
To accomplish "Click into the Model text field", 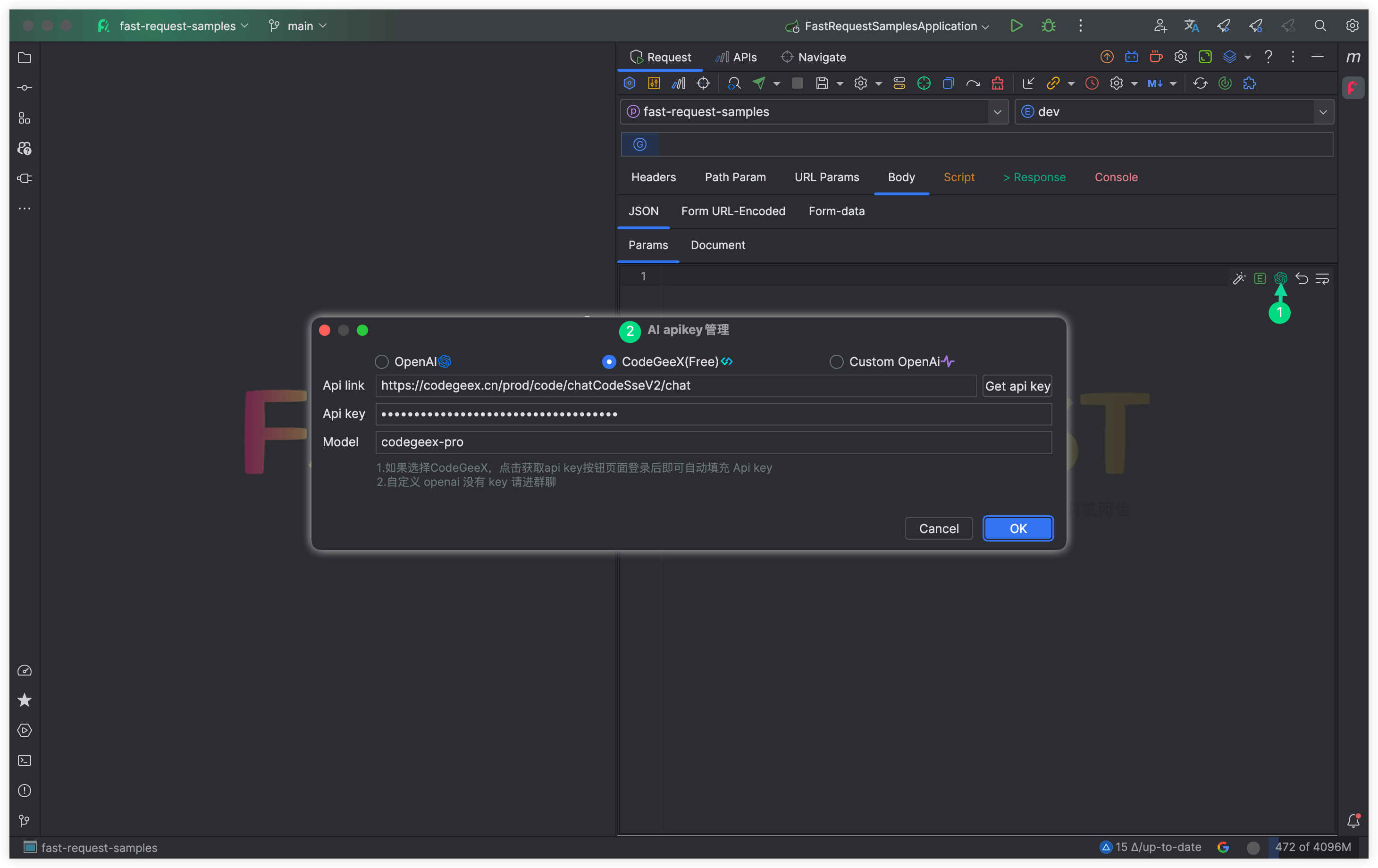I will pos(713,442).
